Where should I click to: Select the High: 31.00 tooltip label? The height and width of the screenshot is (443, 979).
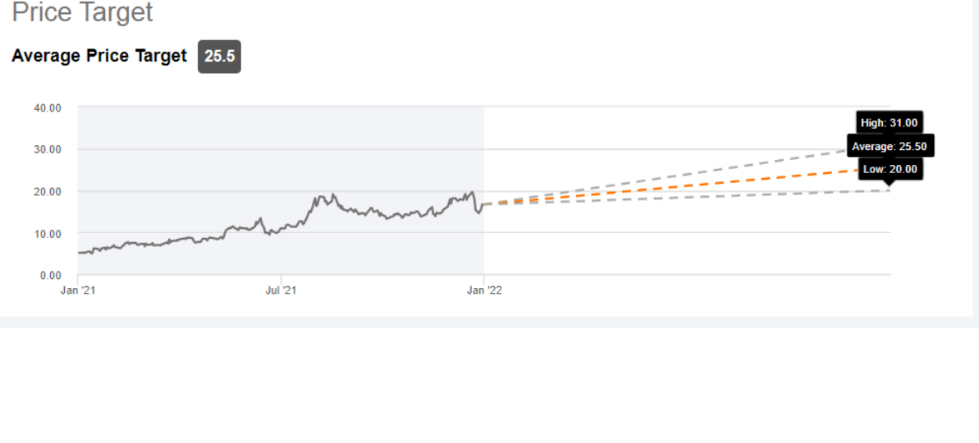click(889, 123)
